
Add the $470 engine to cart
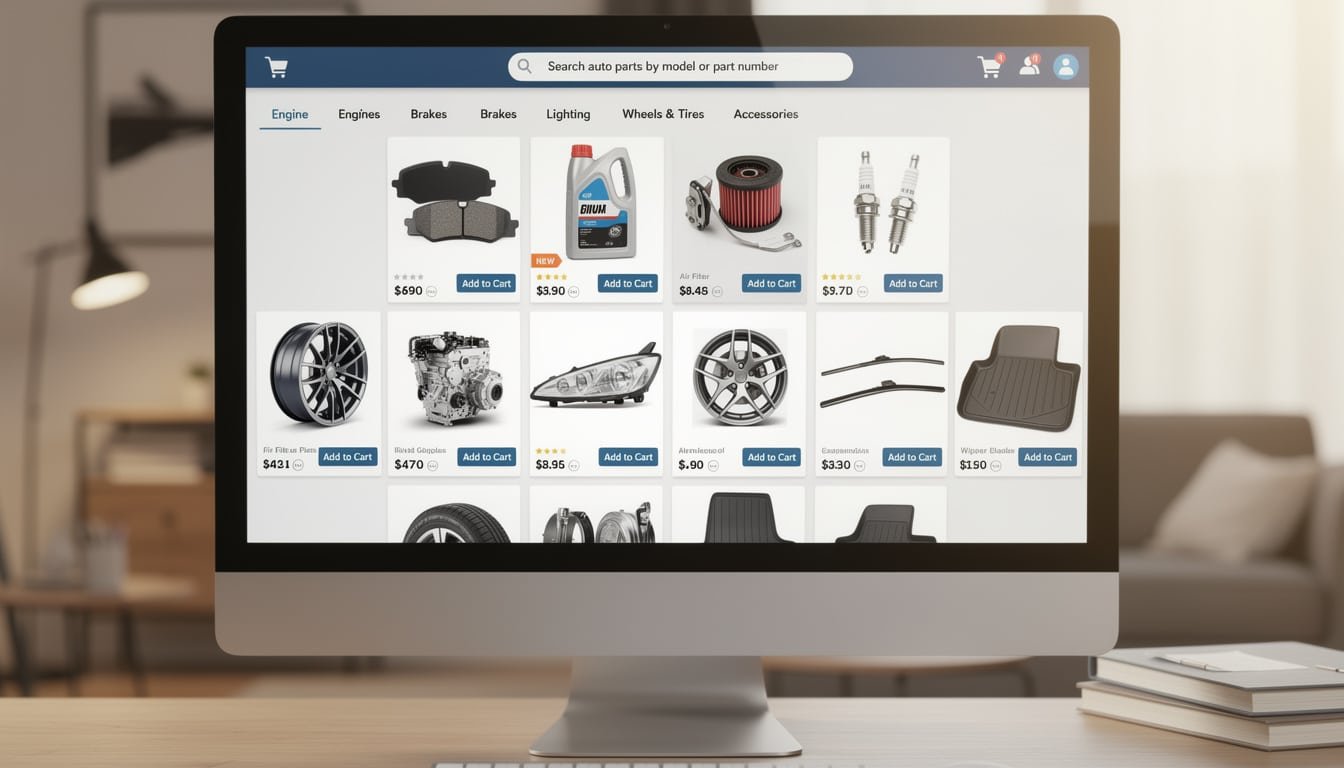pos(486,457)
